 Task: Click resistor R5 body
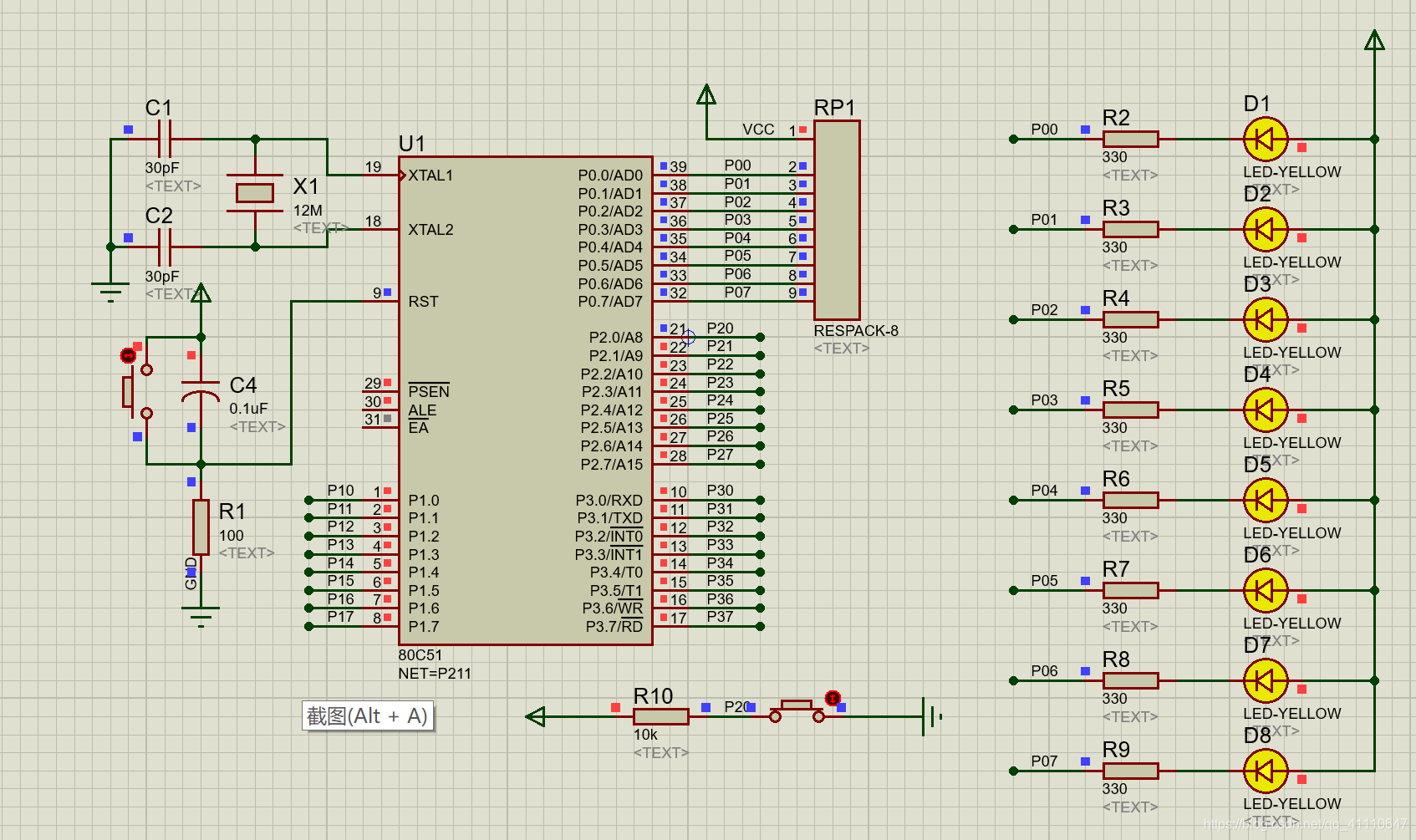point(1130,410)
